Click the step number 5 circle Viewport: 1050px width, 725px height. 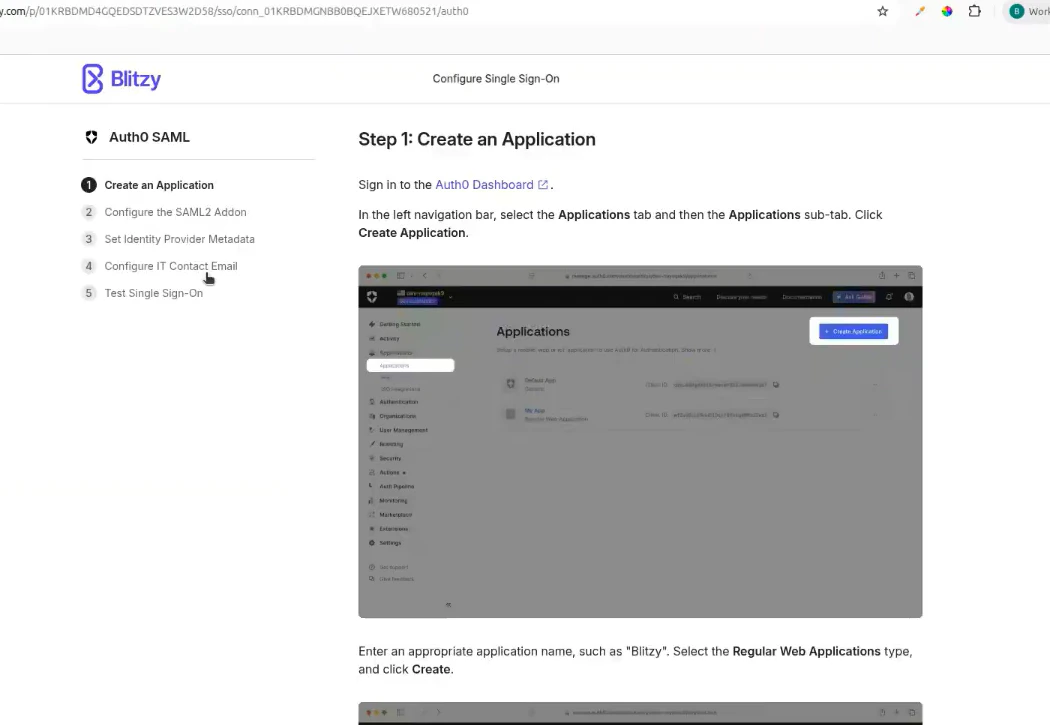click(88, 293)
